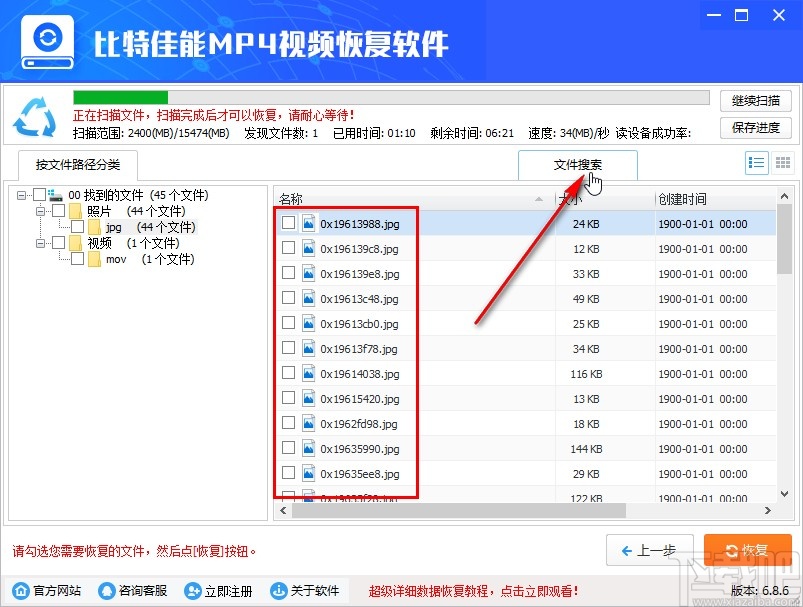Image resolution: width=803 pixels, height=607 pixels.
Task: Click image icon of 0x19613cb0.jpg
Action: (x=308, y=323)
